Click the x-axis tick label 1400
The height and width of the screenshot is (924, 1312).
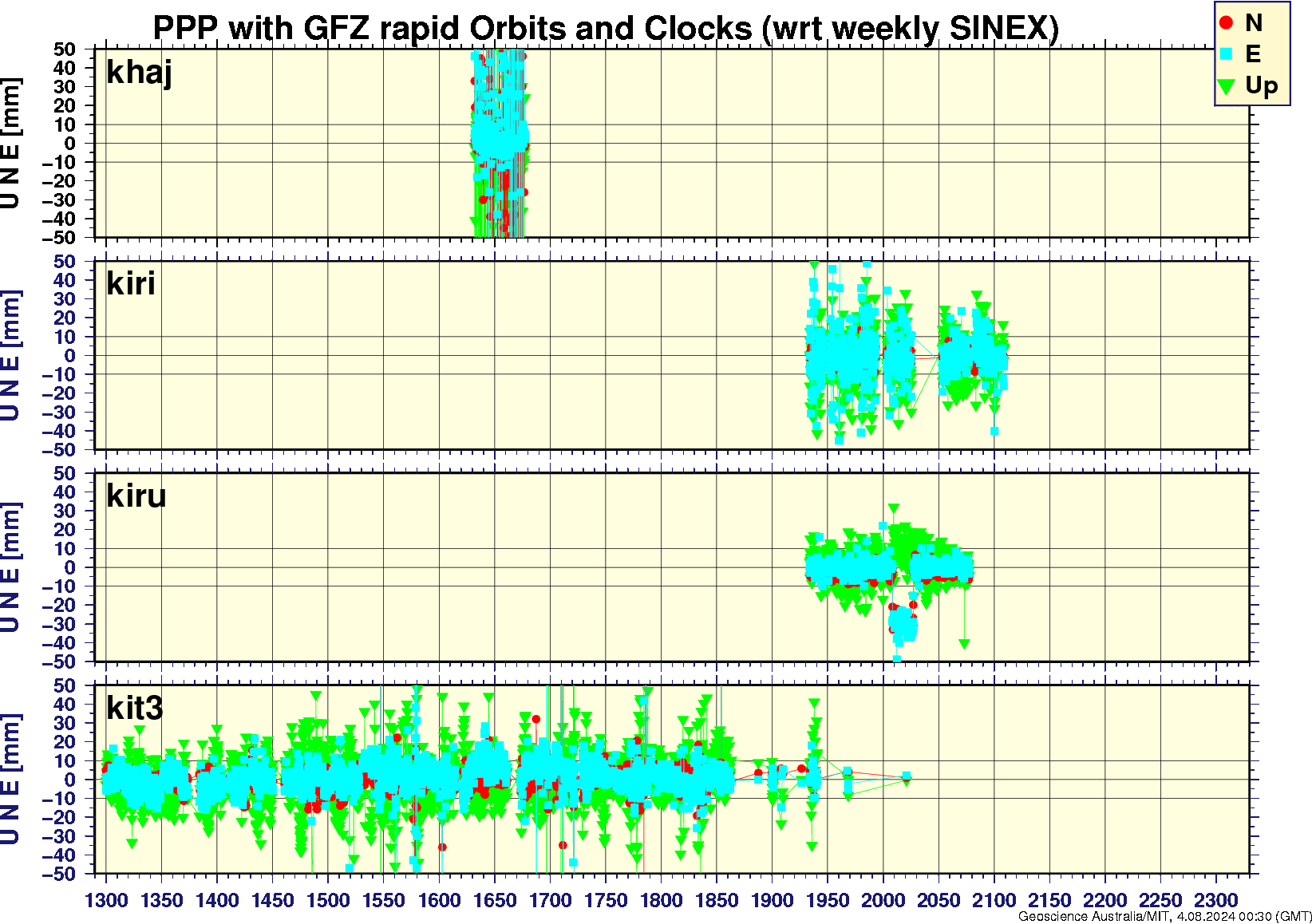coord(217,900)
